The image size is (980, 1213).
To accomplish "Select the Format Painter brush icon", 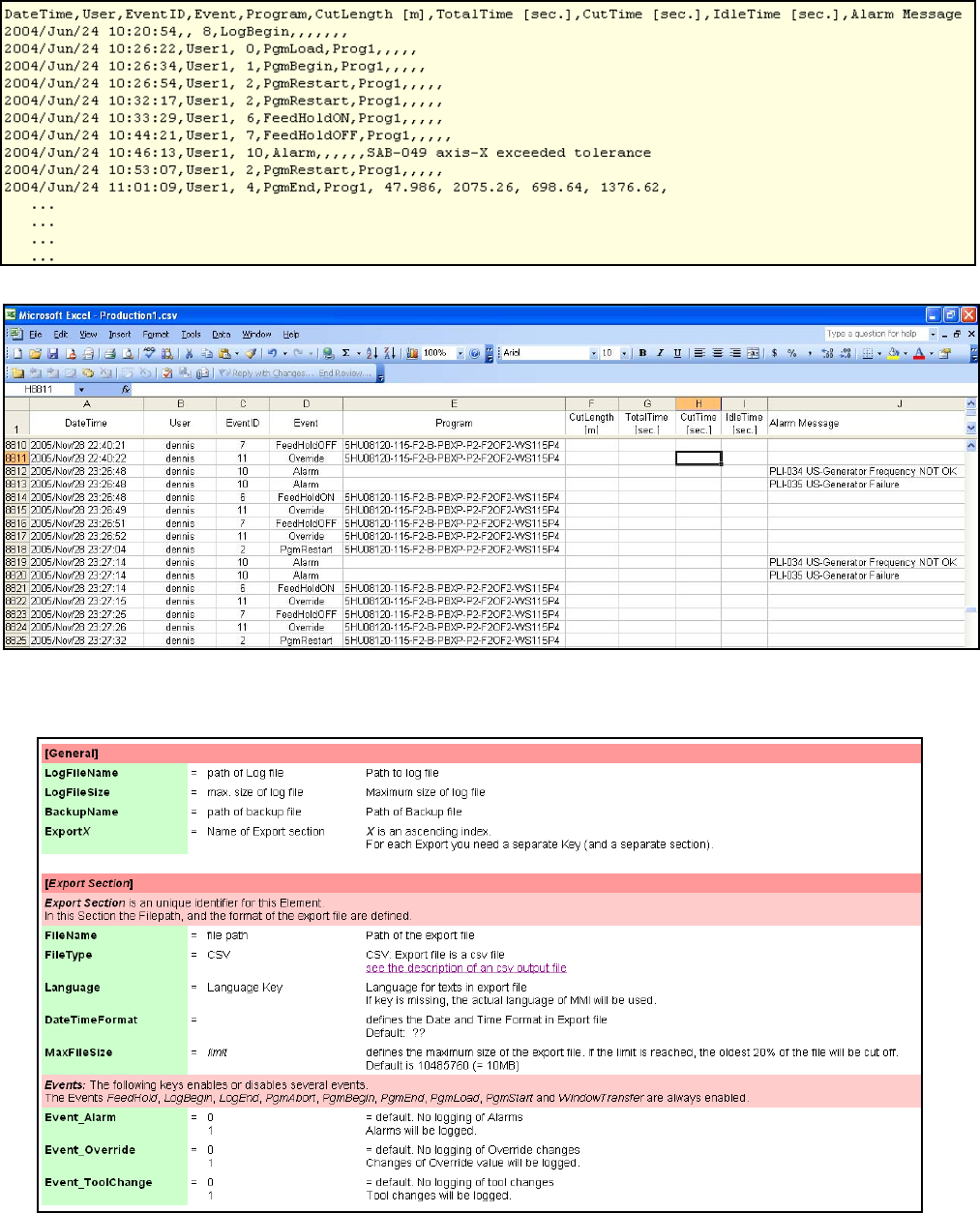I will [252, 353].
